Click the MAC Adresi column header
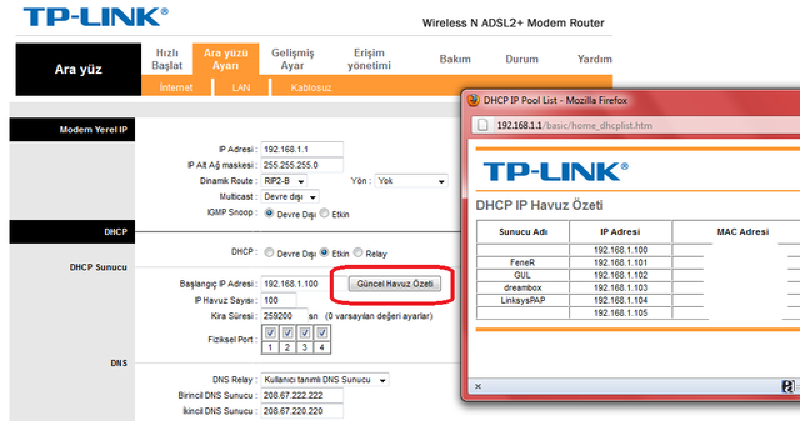 (742, 232)
